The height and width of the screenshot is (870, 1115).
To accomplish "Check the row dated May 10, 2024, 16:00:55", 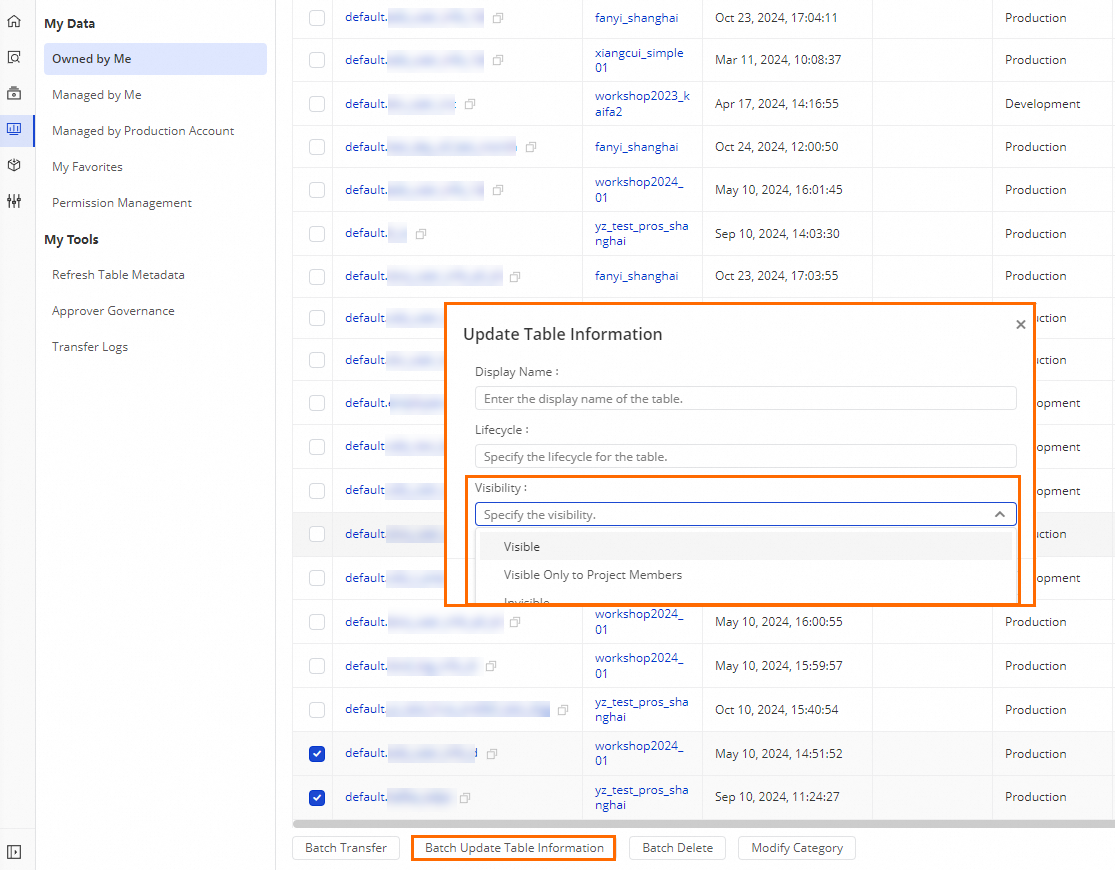I will [317, 622].
